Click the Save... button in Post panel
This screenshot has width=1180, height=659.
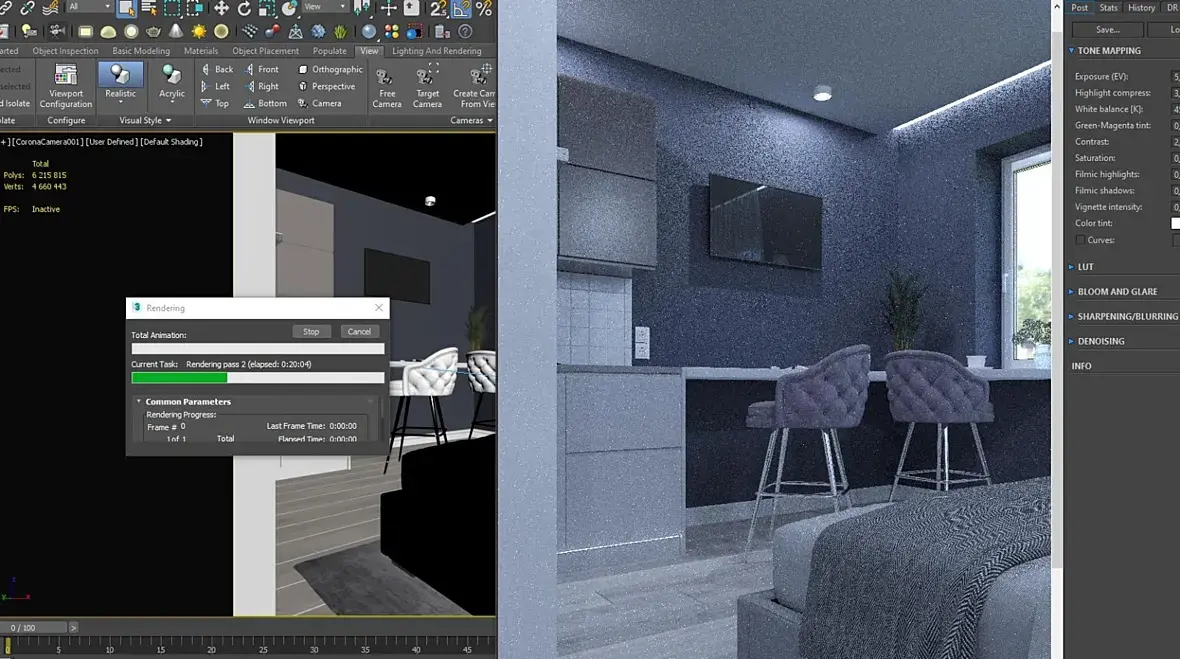pyautogui.click(x=1108, y=30)
